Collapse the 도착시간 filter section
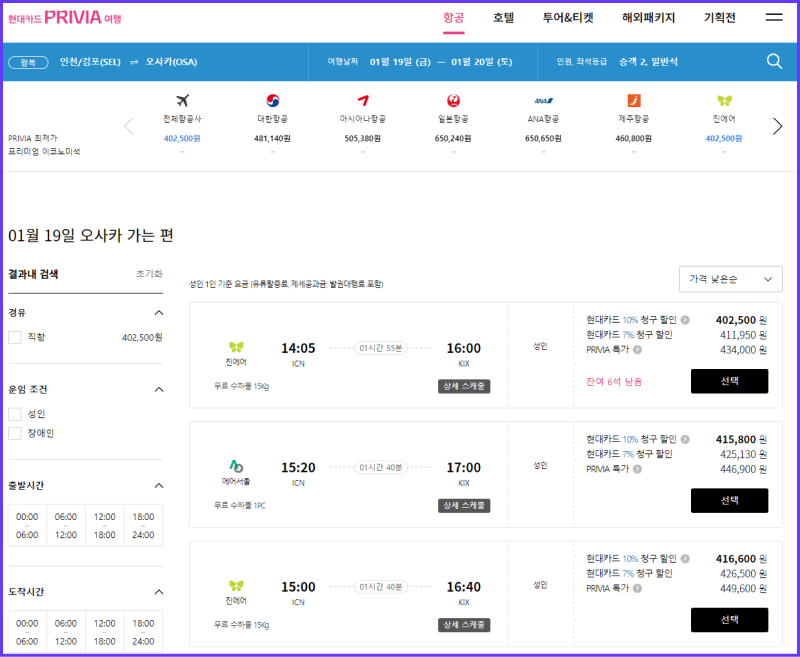800x657 pixels. [159, 592]
